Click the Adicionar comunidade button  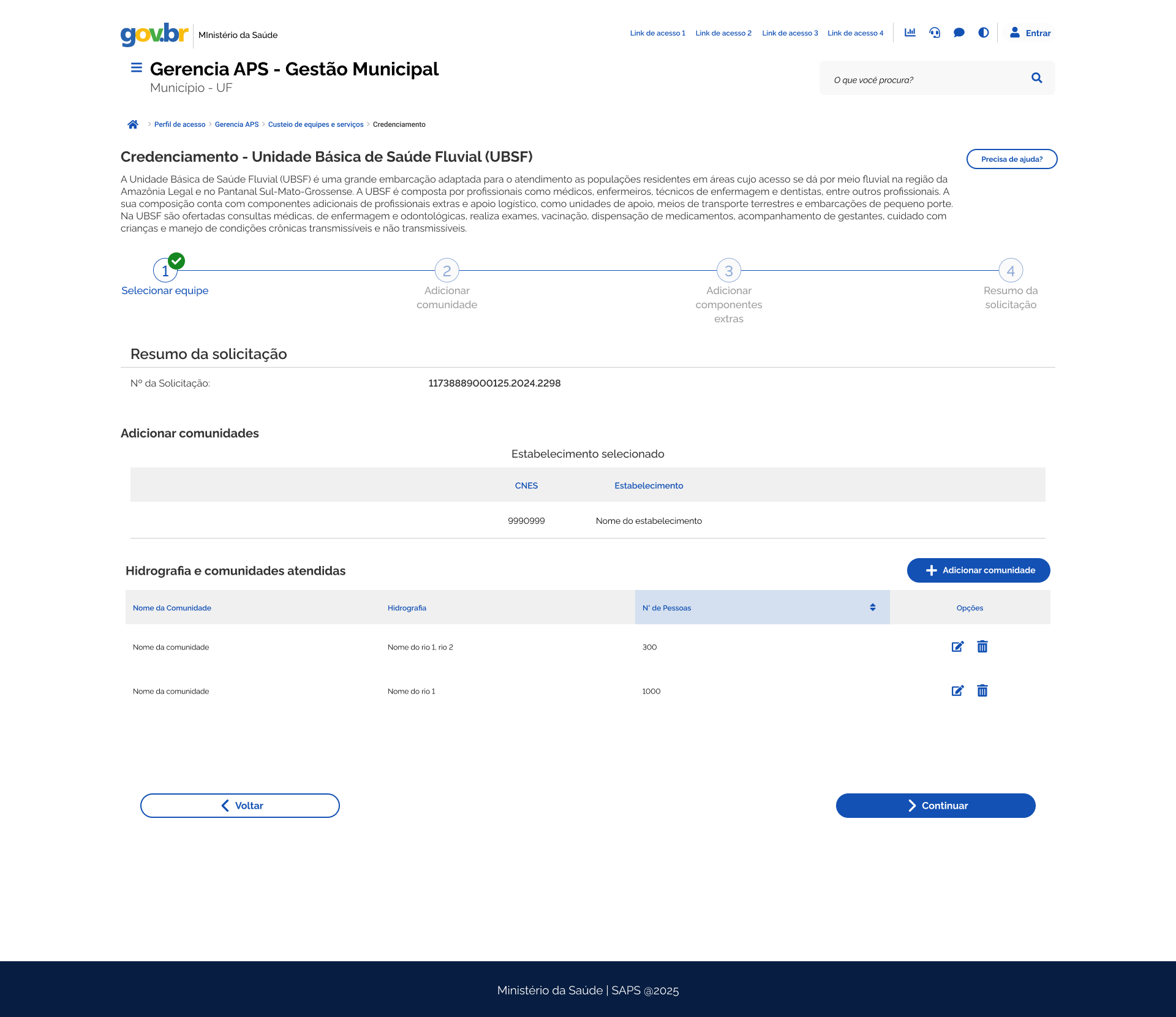tap(979, 570)
